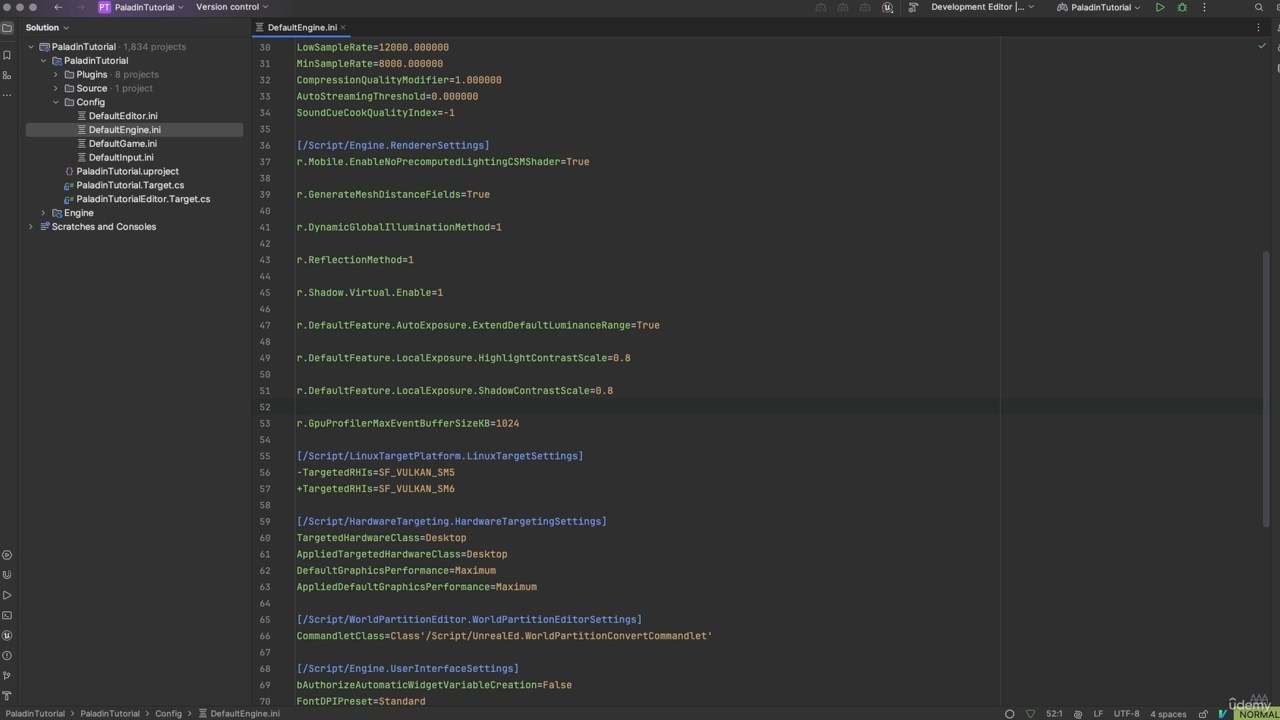Open DefaultEditor.ini in the tree
This screenshot has height=720, width=1280.
coord(123,116)
